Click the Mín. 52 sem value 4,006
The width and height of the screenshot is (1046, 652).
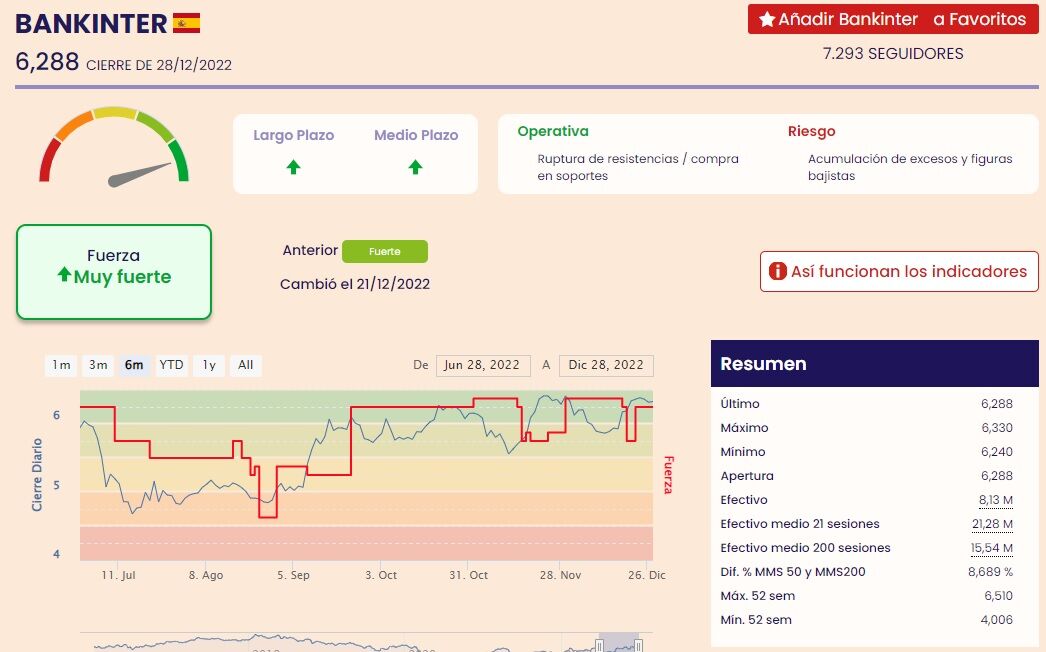pyautogui.click(x=997, y=620)
